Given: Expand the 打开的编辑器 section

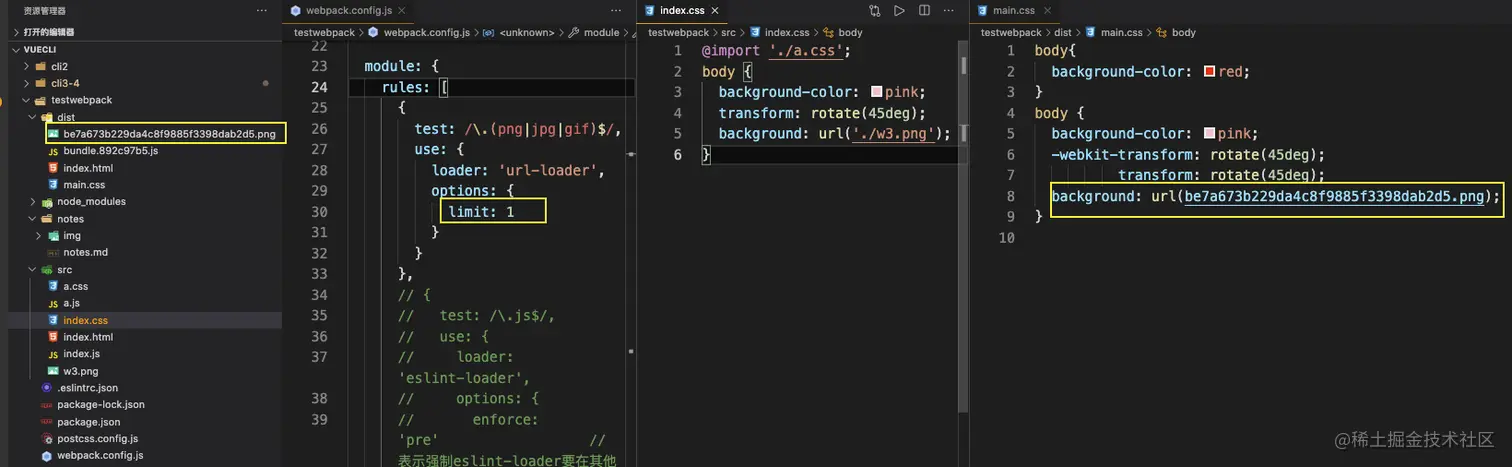Looking at the screenshot, I should (x=16, y=32).
